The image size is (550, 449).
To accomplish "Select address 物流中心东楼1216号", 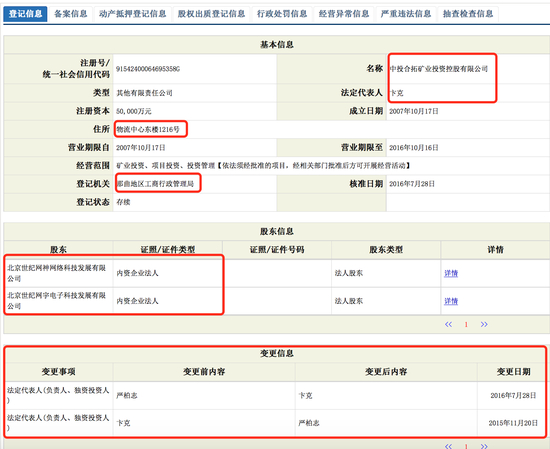I will coord(148,129).
